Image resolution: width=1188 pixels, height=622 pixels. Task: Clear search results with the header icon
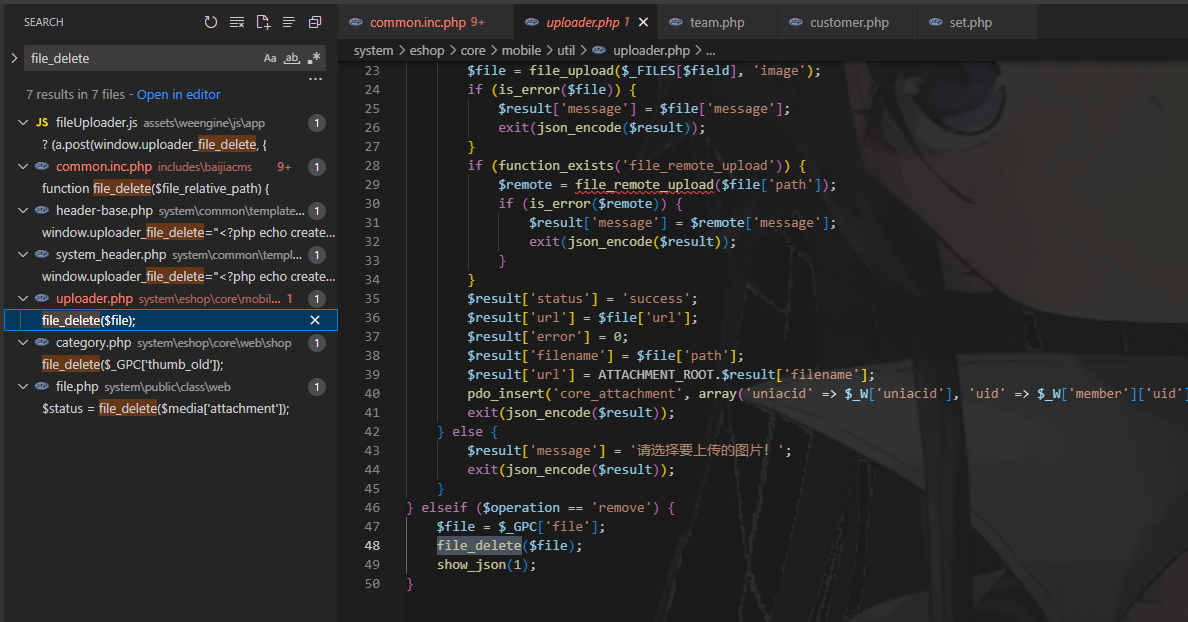point(236,22)
